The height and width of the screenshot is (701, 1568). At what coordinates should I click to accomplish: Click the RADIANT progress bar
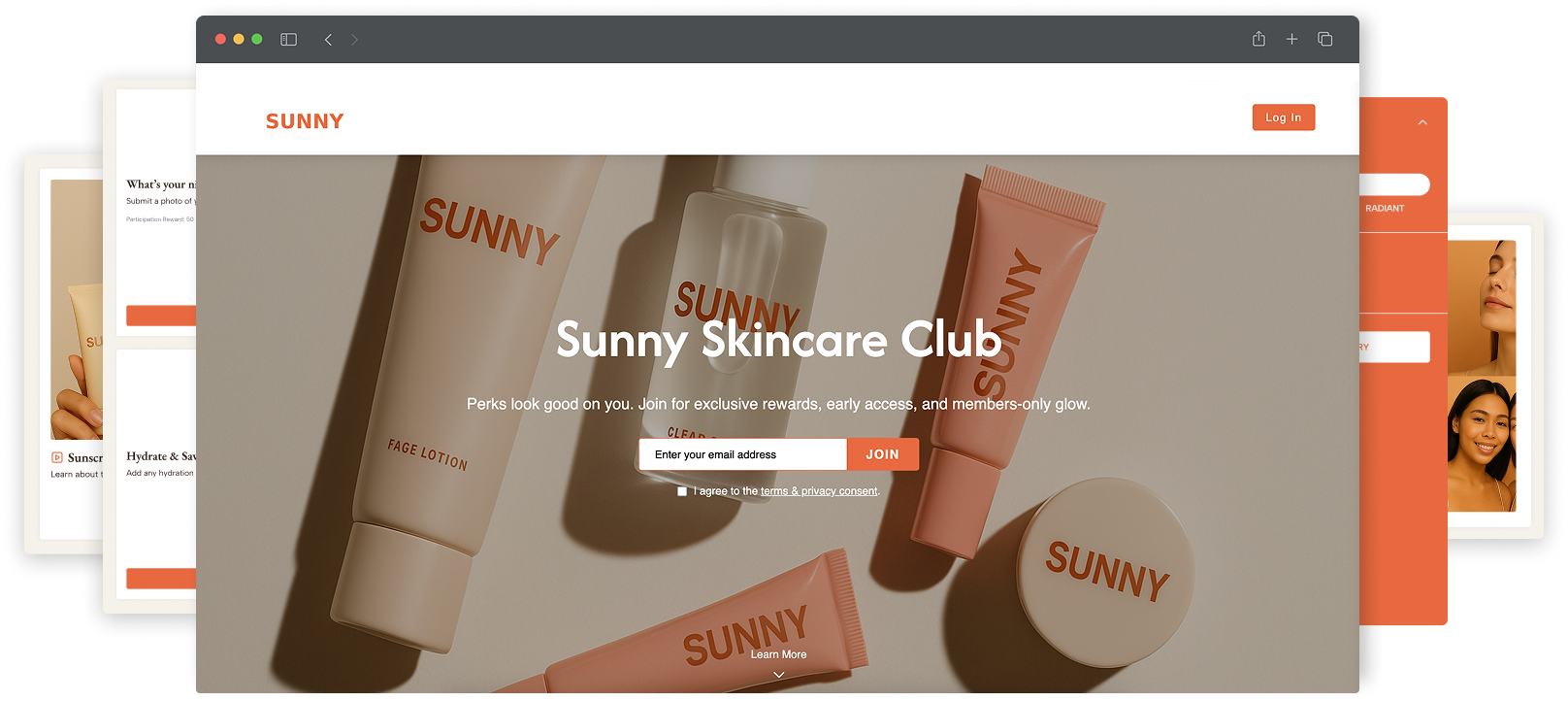(1394, 184)
